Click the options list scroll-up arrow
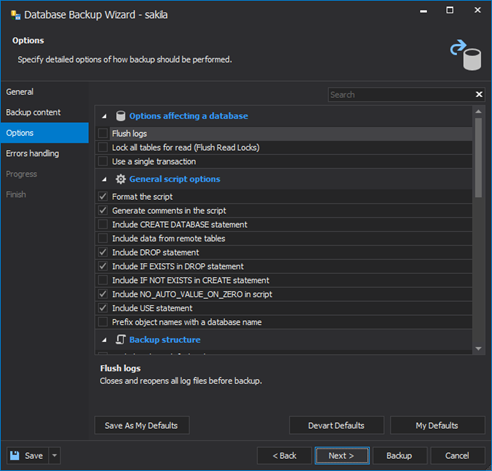The image size is (492, 471). 479,112
